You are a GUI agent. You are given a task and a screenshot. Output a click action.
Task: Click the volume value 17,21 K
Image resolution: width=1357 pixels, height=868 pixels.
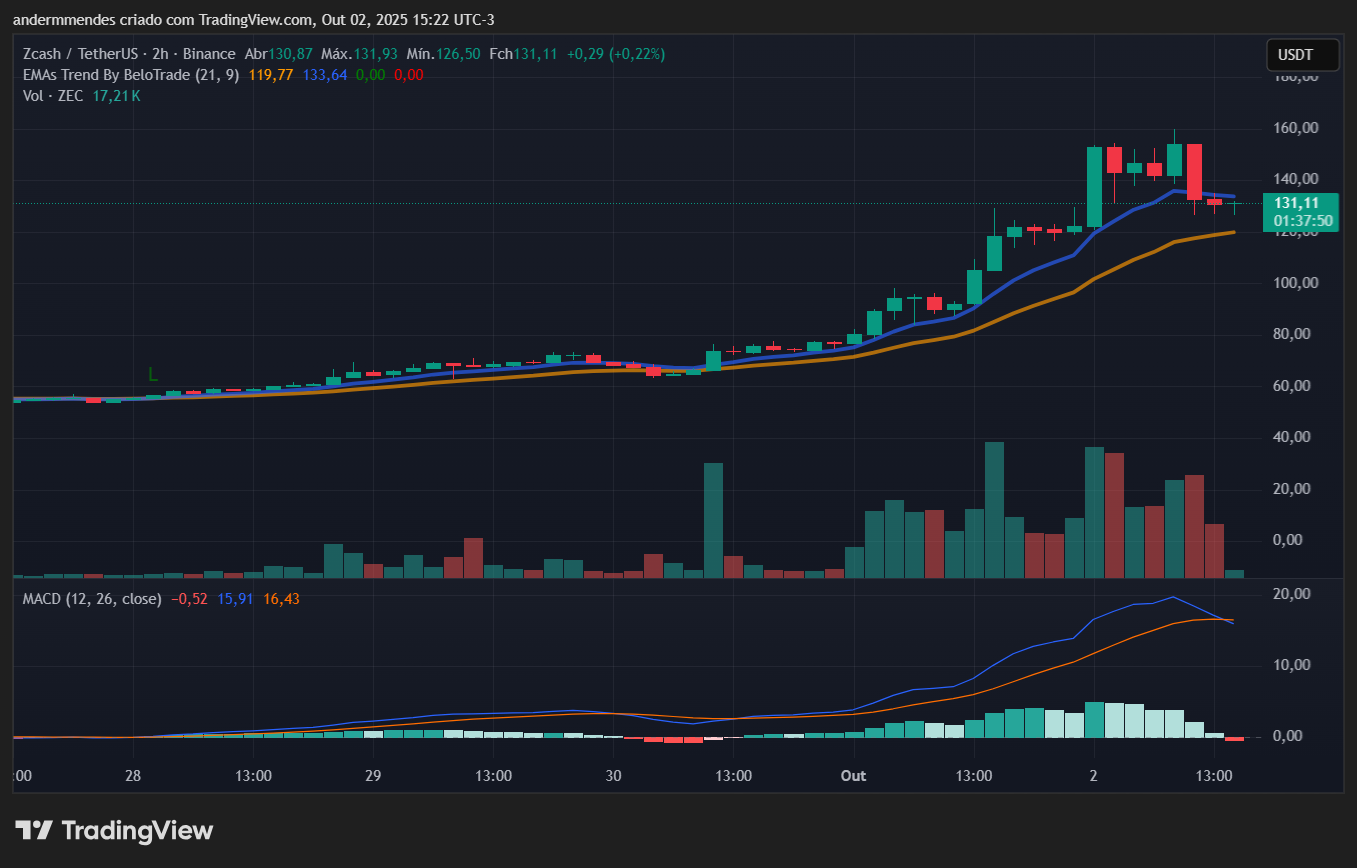[116, 96]
